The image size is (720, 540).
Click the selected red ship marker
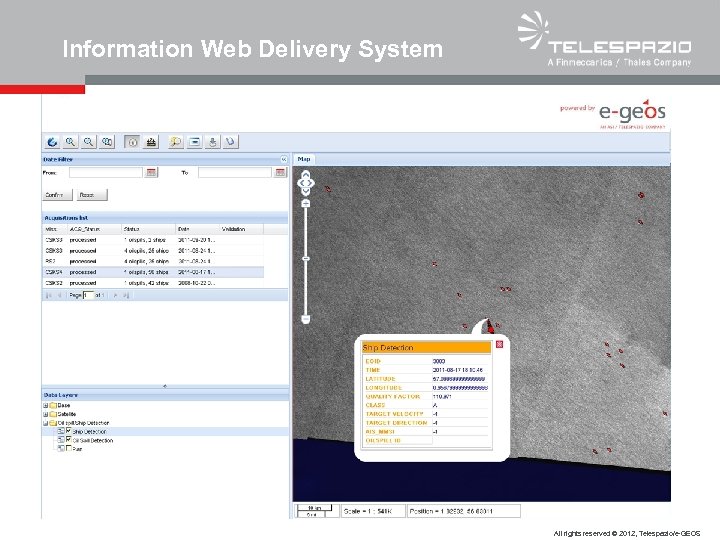tap(490, 327)
